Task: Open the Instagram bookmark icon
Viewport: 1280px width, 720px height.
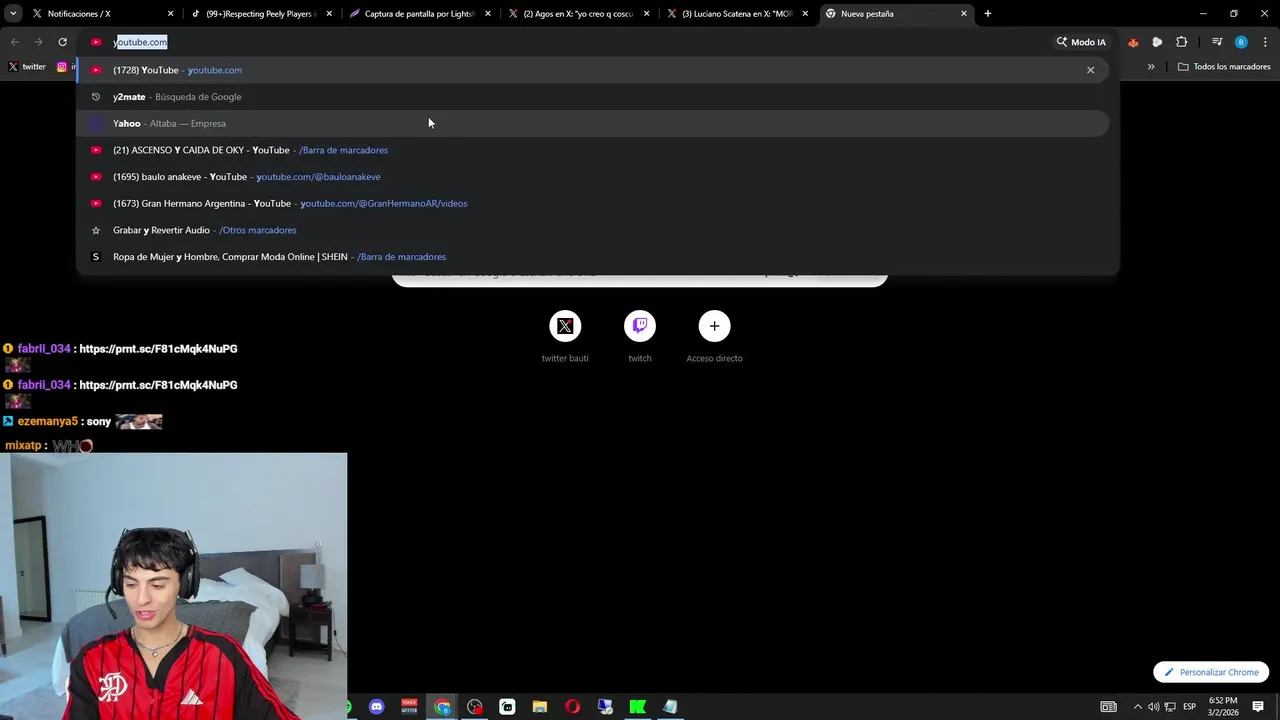Action: coord(62,67)
